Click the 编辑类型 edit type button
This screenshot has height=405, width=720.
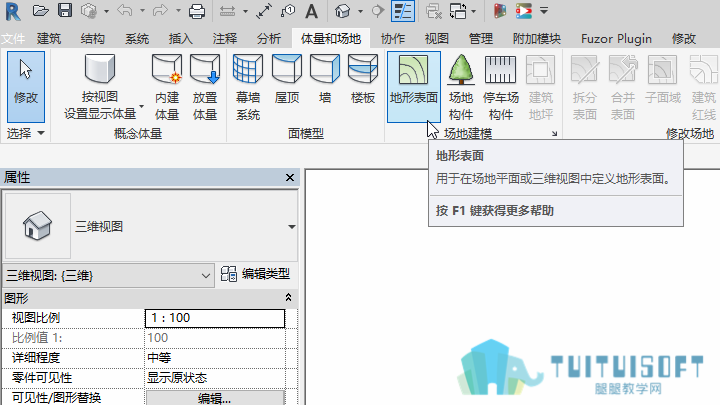[x=255, y=274]
